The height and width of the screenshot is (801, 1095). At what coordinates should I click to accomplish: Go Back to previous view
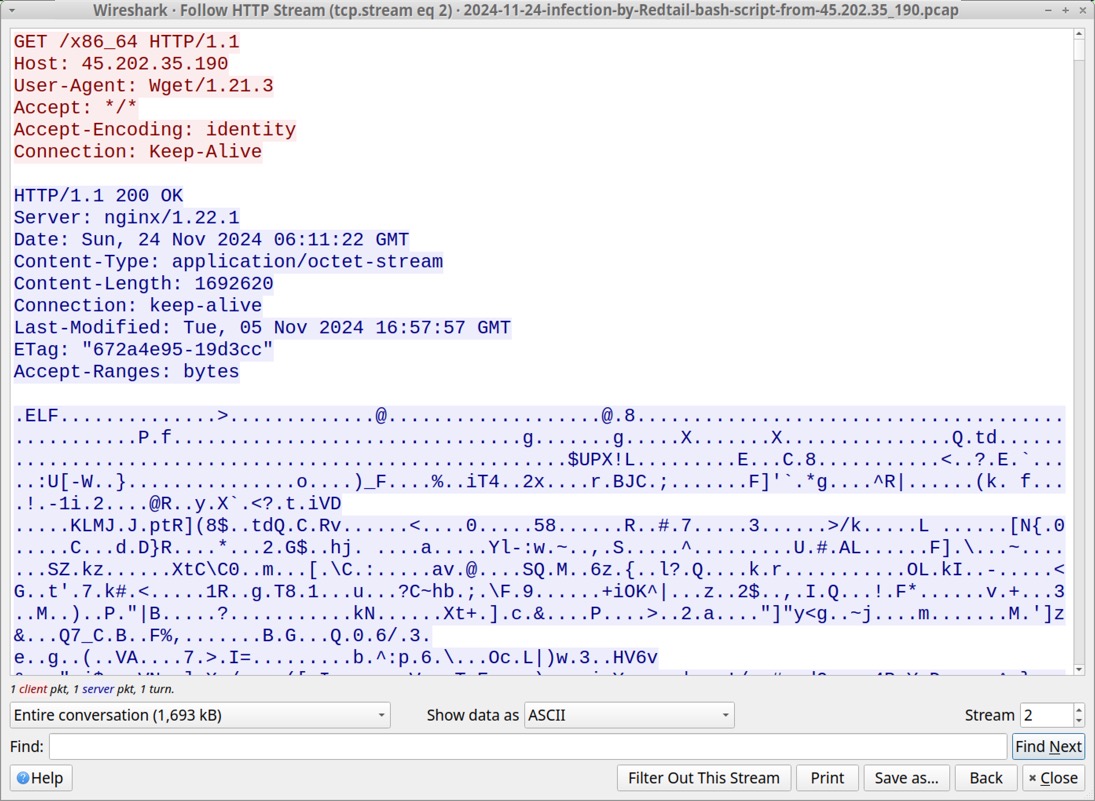[x=985, y=778]
